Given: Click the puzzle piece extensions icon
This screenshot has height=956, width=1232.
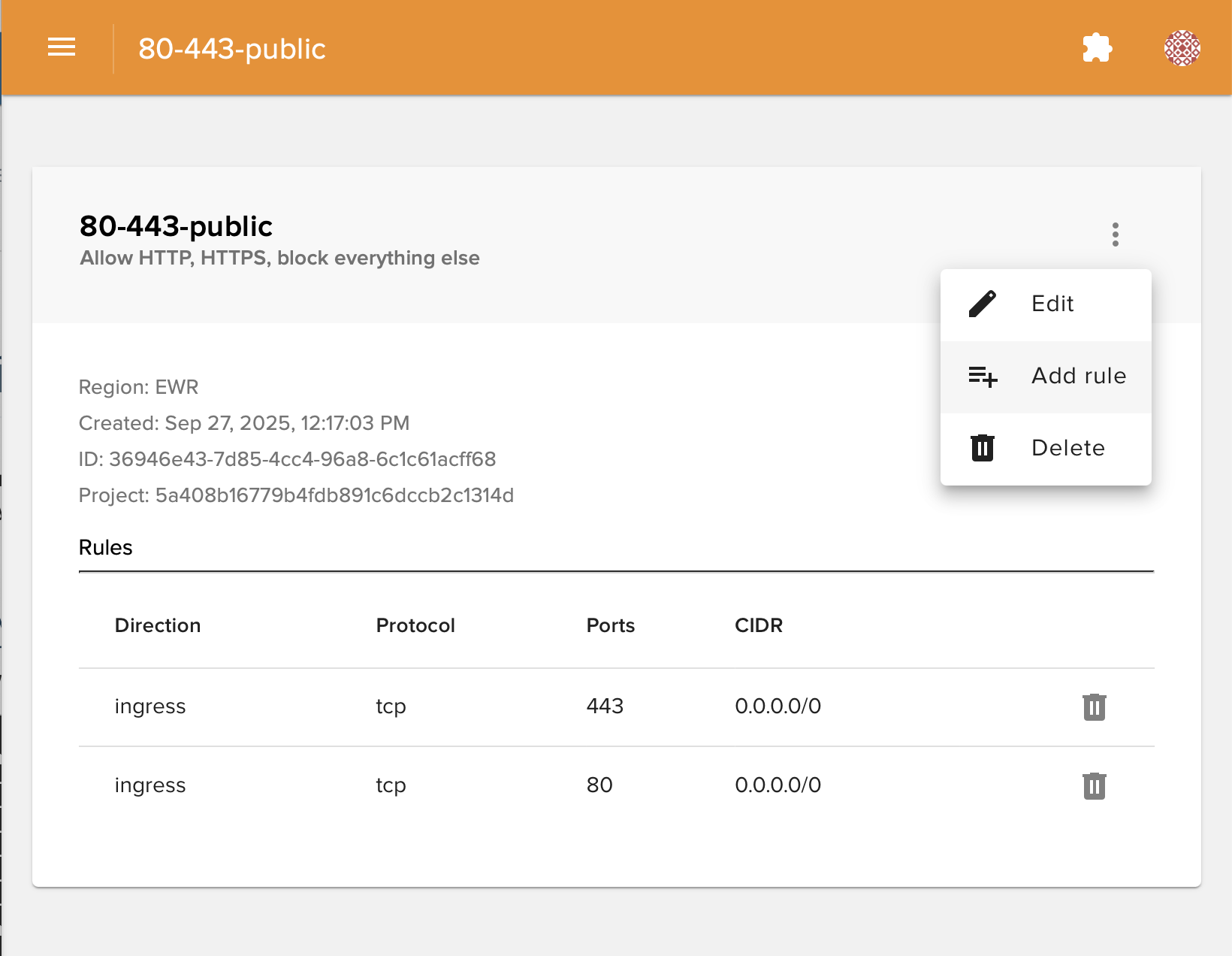Looking at the screenshot, I should click(1097, 48).
